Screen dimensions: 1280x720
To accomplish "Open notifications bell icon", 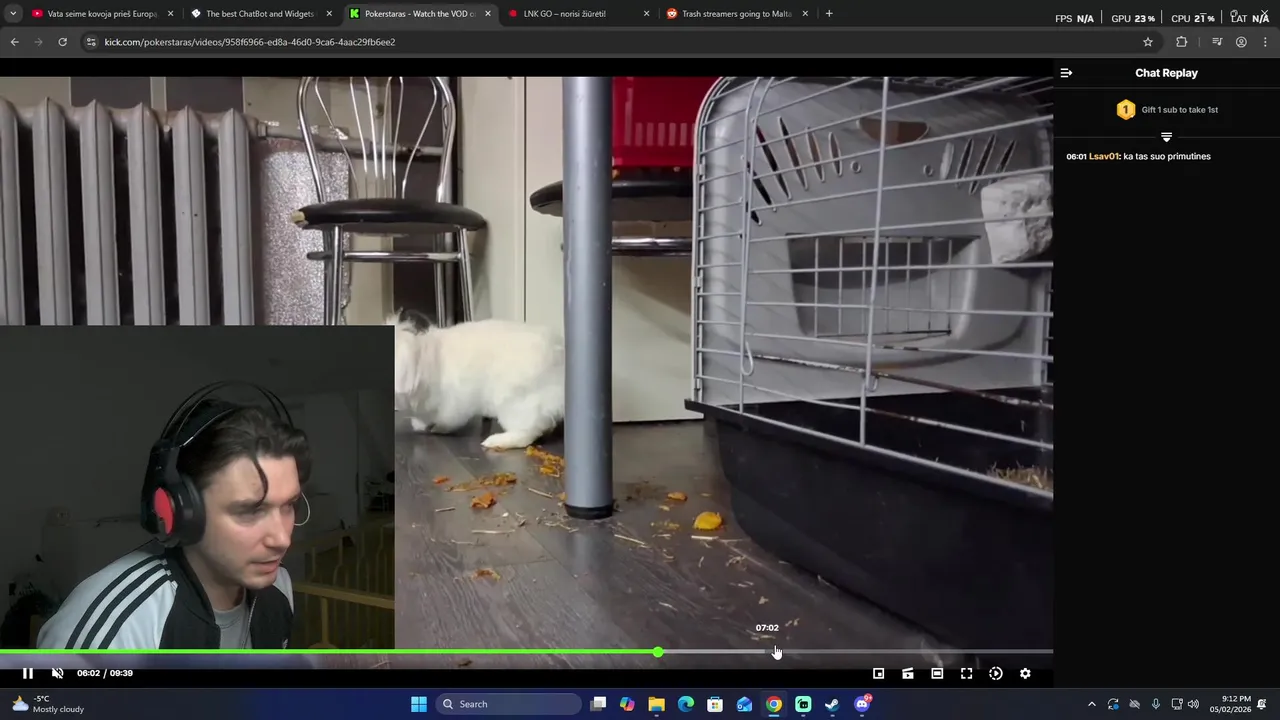I will [1262, 704].
